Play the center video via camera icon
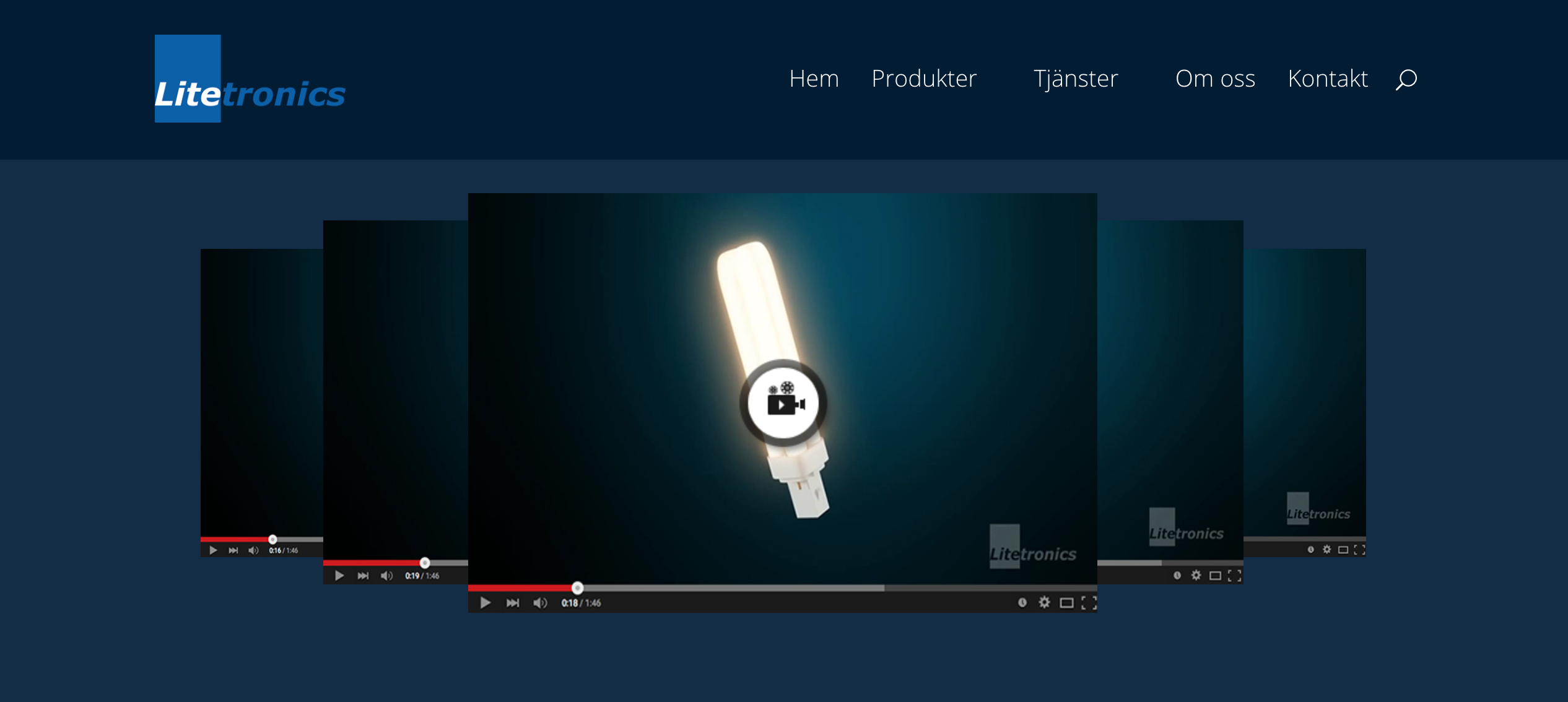This screenshot has width=1568, height=702. (783, 403)
